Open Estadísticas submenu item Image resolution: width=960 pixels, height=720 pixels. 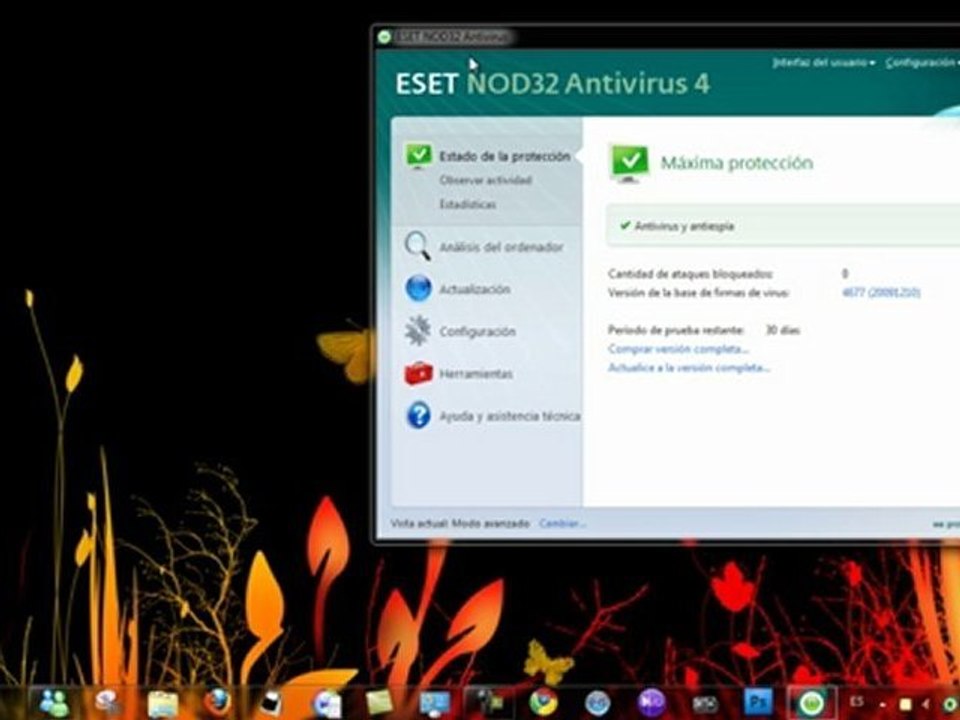(468, 204)
